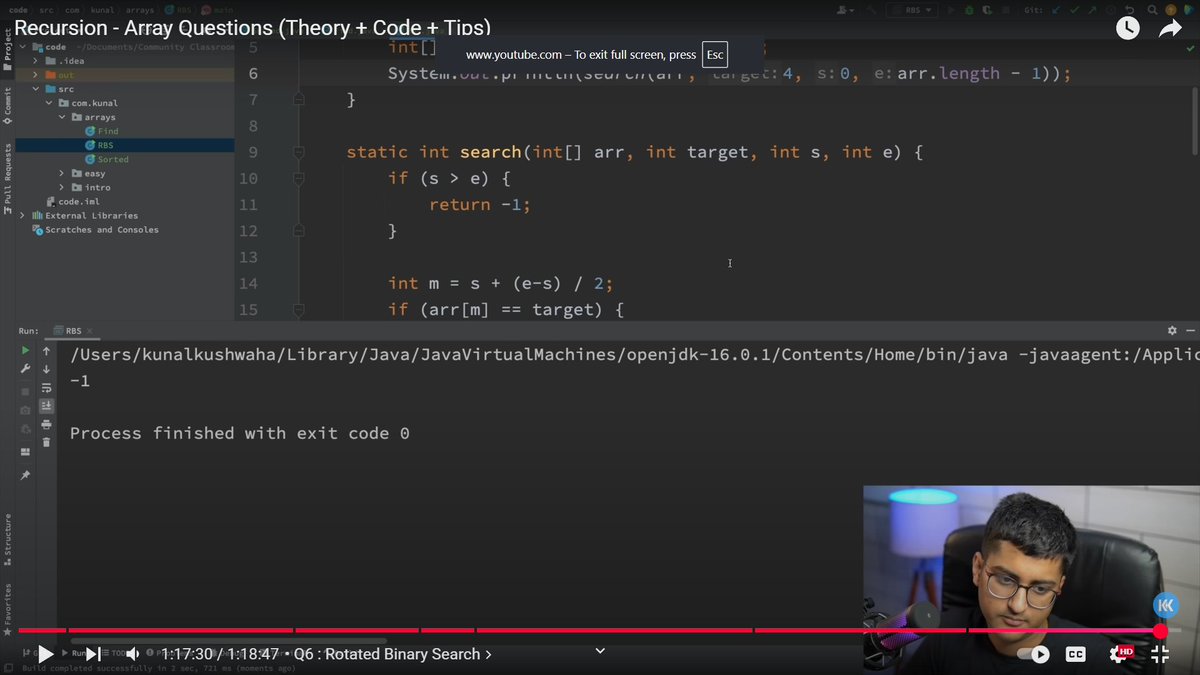Screen dimensions: 1200x675
Task: Click the camera dump threads icon
Action: (x=26, y=411)
